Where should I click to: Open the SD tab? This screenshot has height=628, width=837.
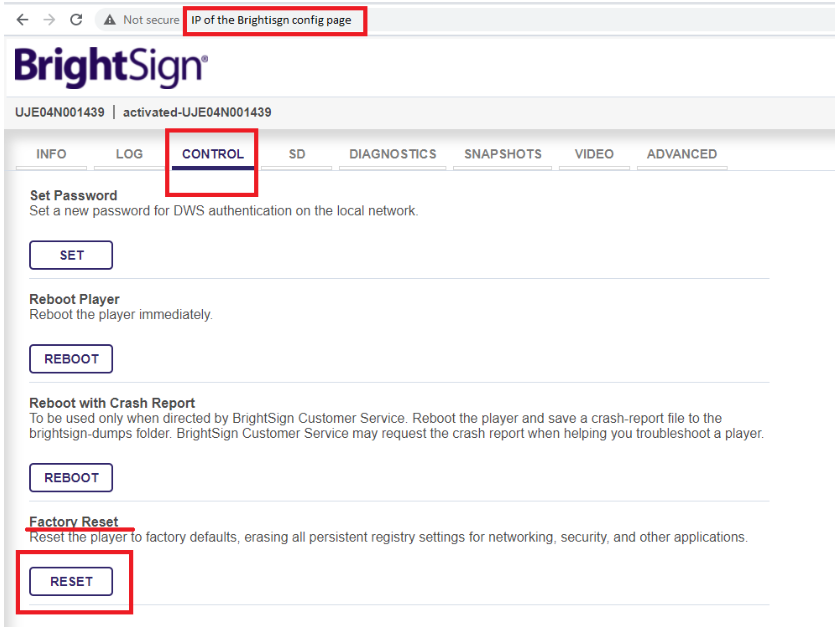coord(297,154)
